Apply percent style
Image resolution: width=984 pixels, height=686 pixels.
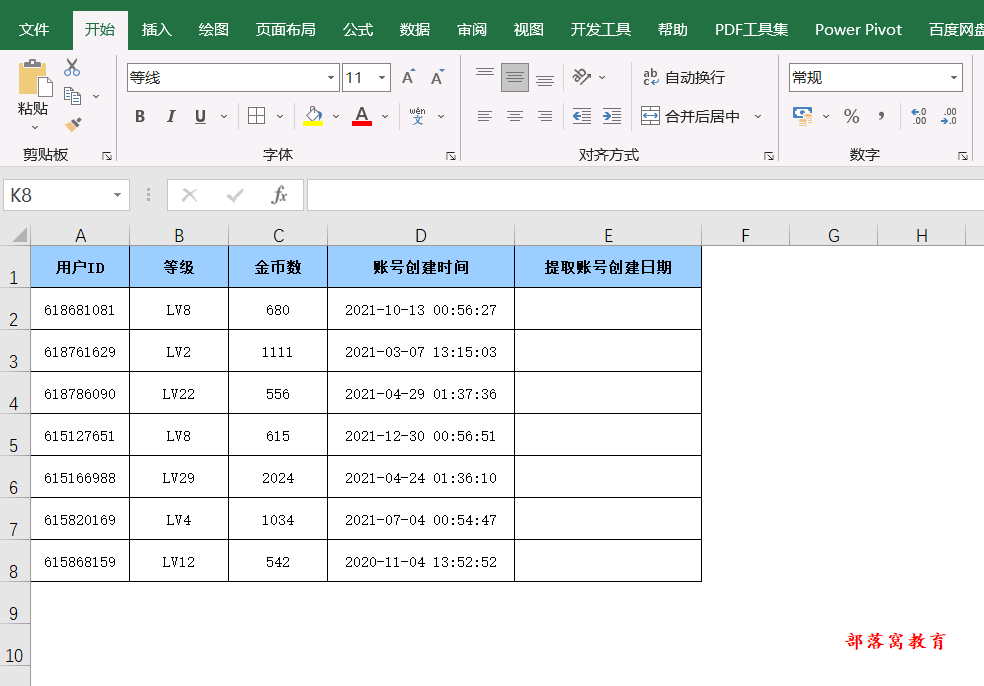852,116
